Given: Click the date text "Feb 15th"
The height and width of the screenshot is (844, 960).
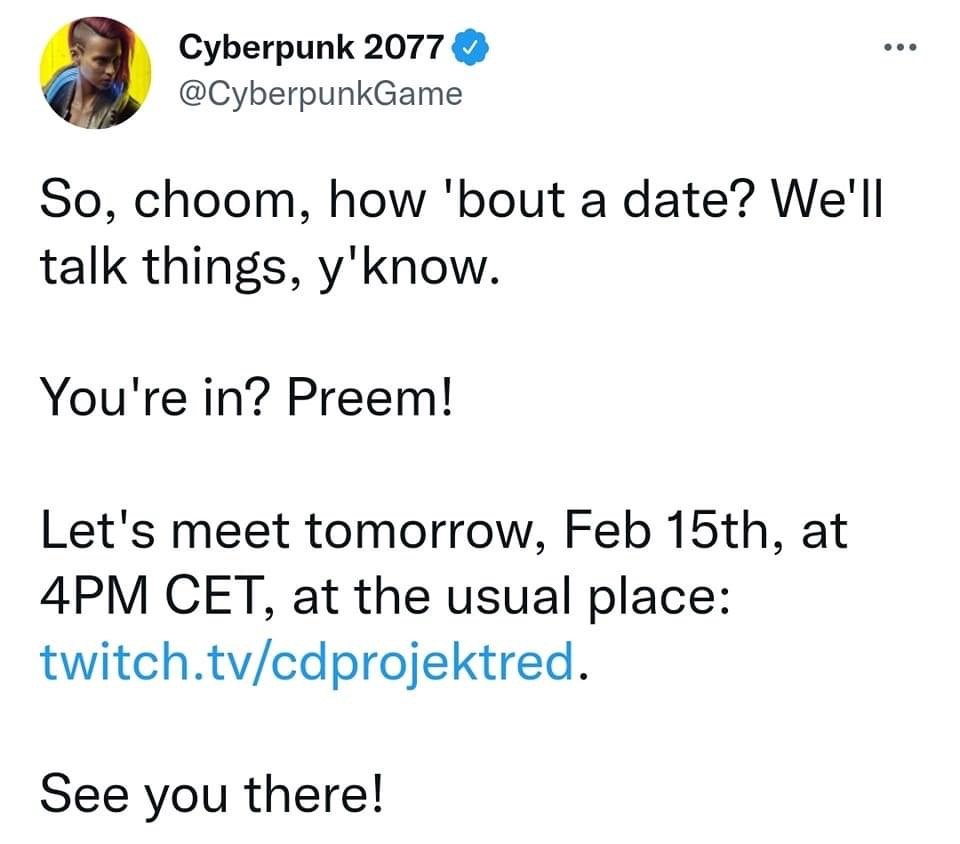Looking at the screenshot, I should pyautogui.click(x=666, y=530).
